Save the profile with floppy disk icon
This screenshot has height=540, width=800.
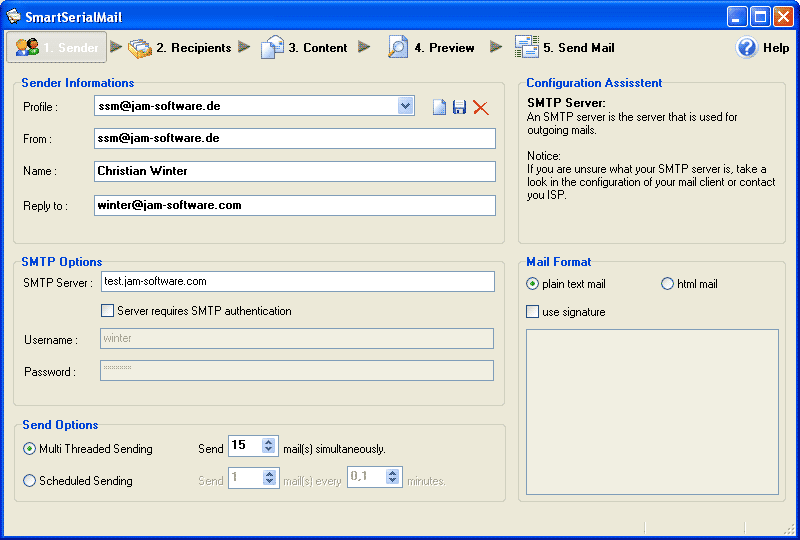[x=459, y=107]
